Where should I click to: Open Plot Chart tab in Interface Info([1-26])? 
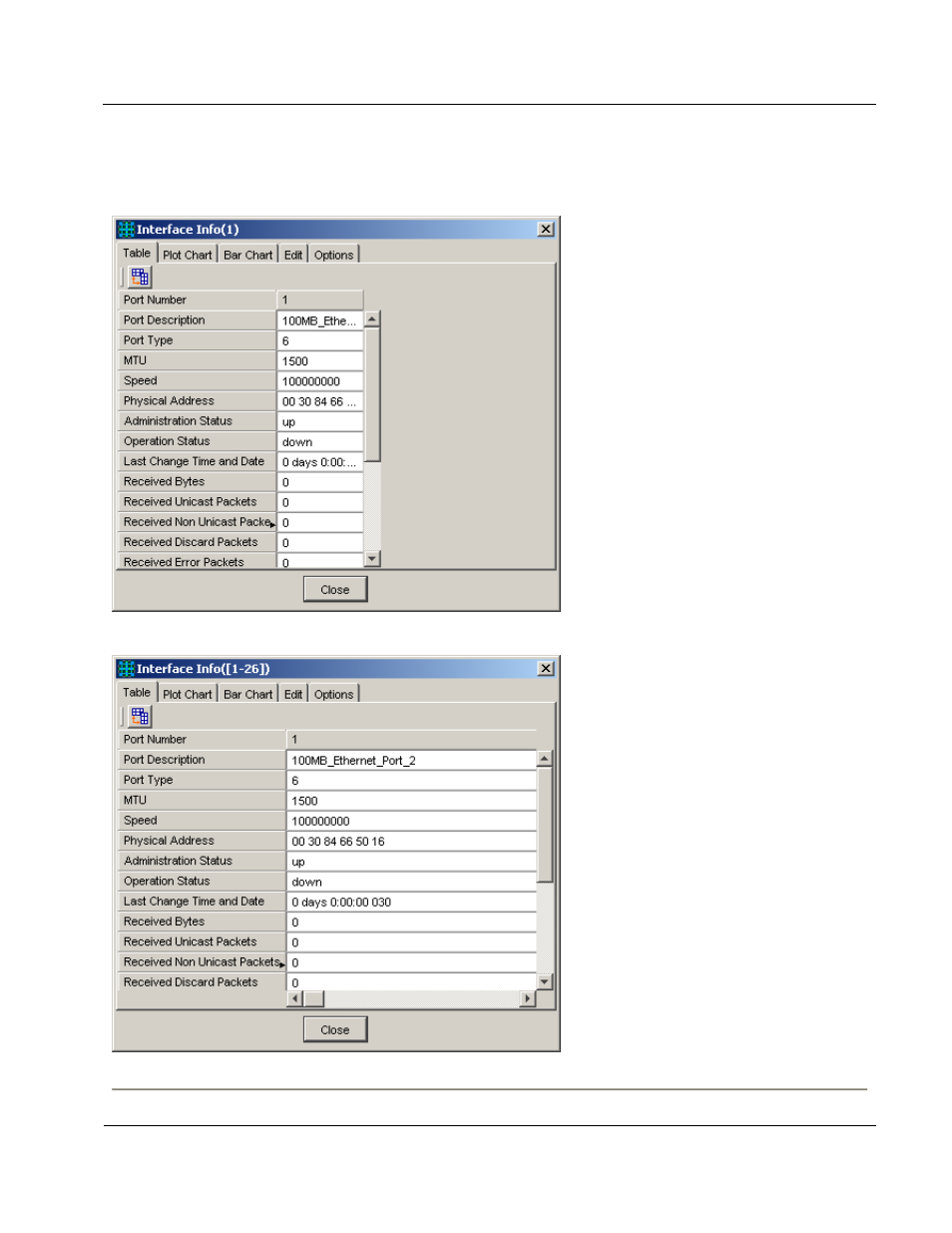[x=188, y=694]
